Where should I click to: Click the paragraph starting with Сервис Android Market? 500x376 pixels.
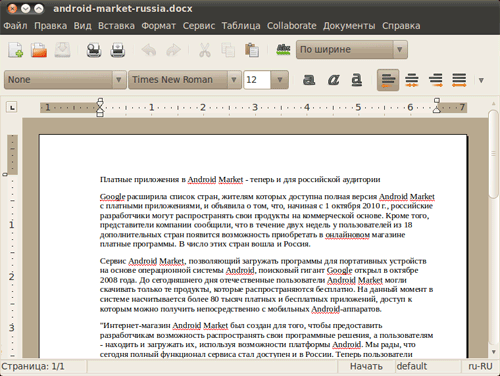click(266, 285)
